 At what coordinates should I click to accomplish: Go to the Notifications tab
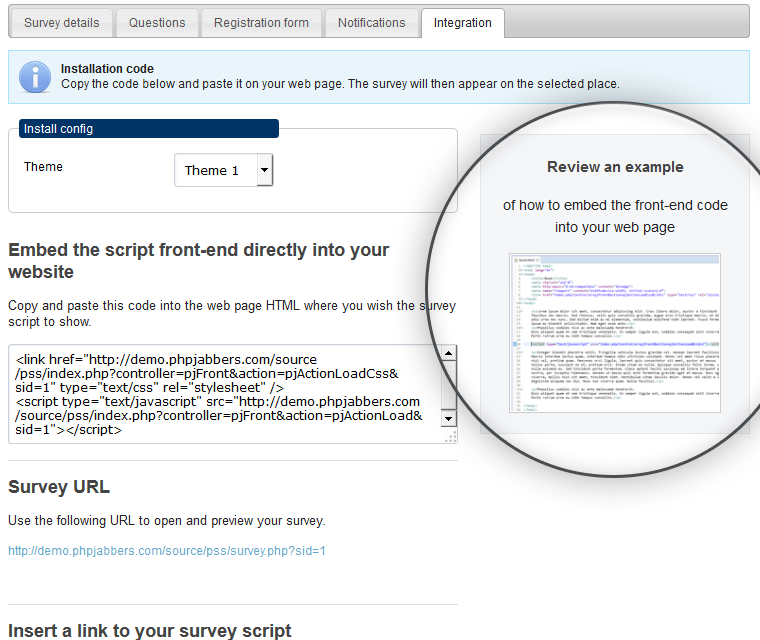pos(371,23)
